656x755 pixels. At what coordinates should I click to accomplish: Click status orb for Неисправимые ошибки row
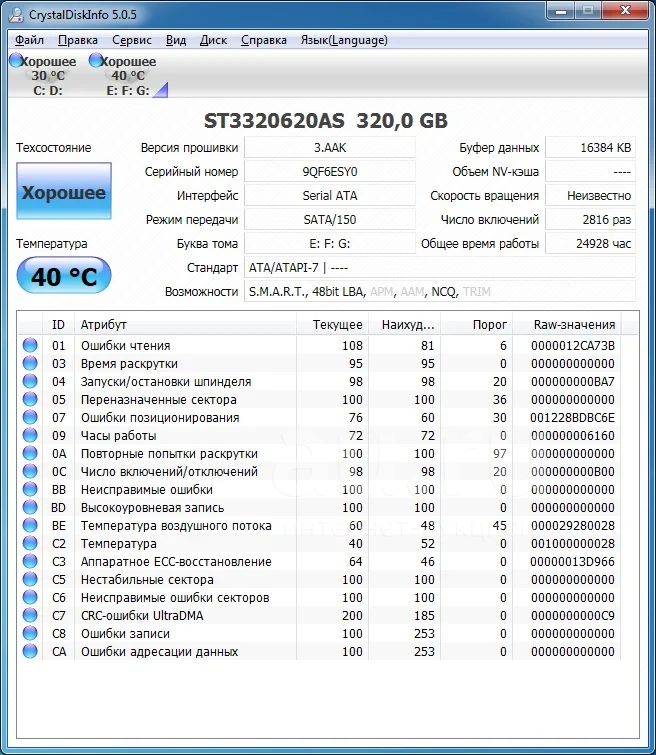[30, 489]
